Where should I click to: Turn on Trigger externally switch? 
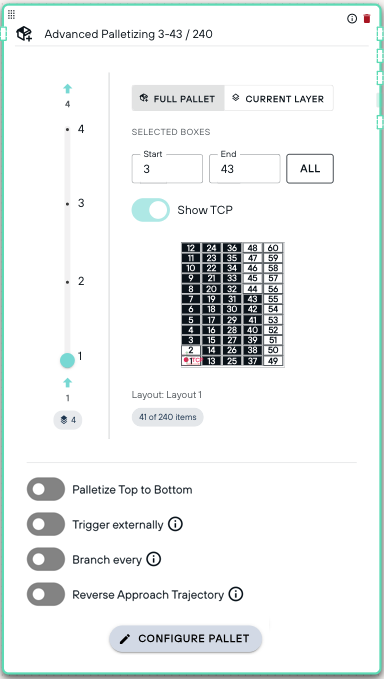click(x=46, y=524)
